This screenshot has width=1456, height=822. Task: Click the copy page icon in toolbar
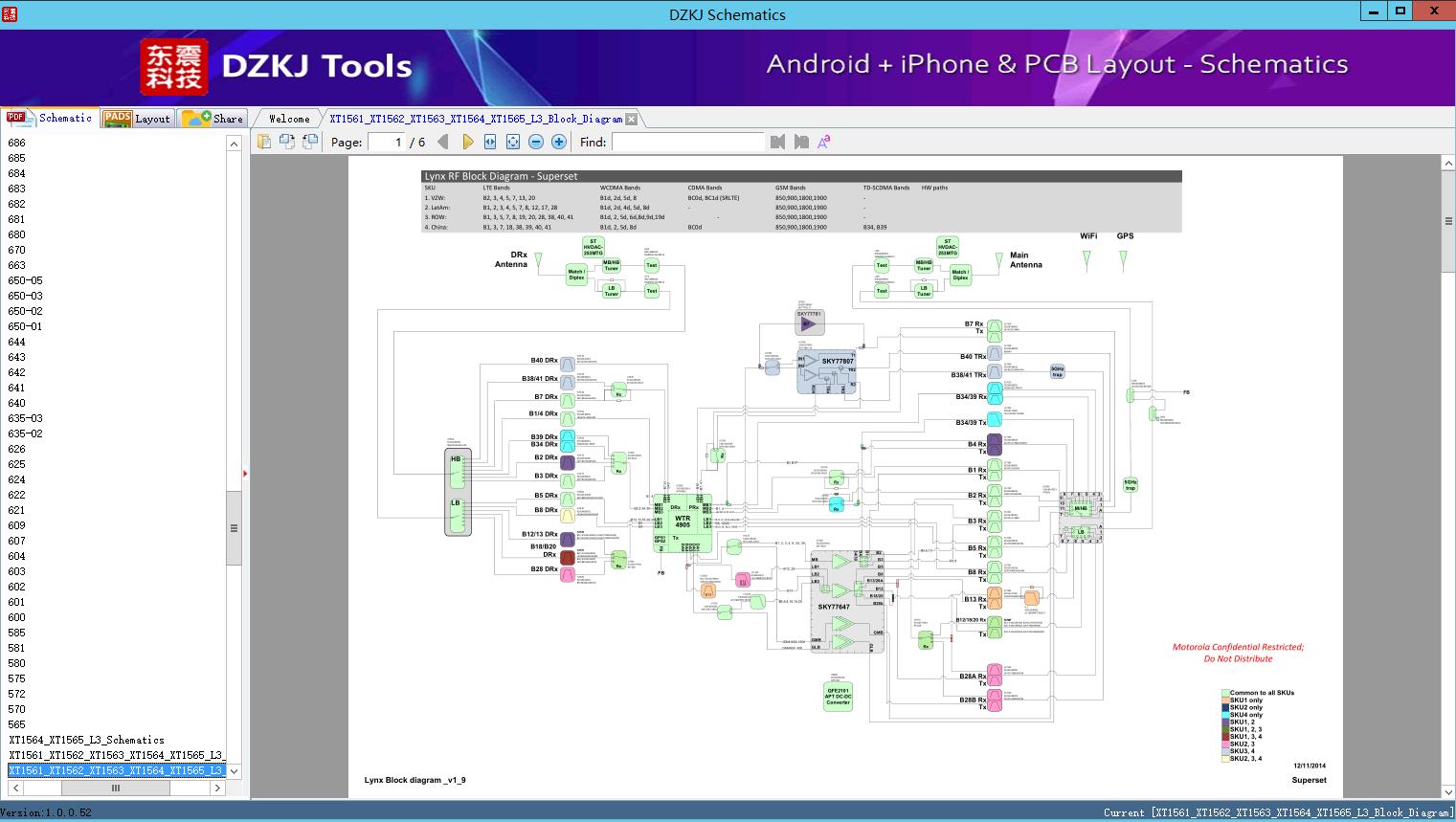tap(264, 142)
